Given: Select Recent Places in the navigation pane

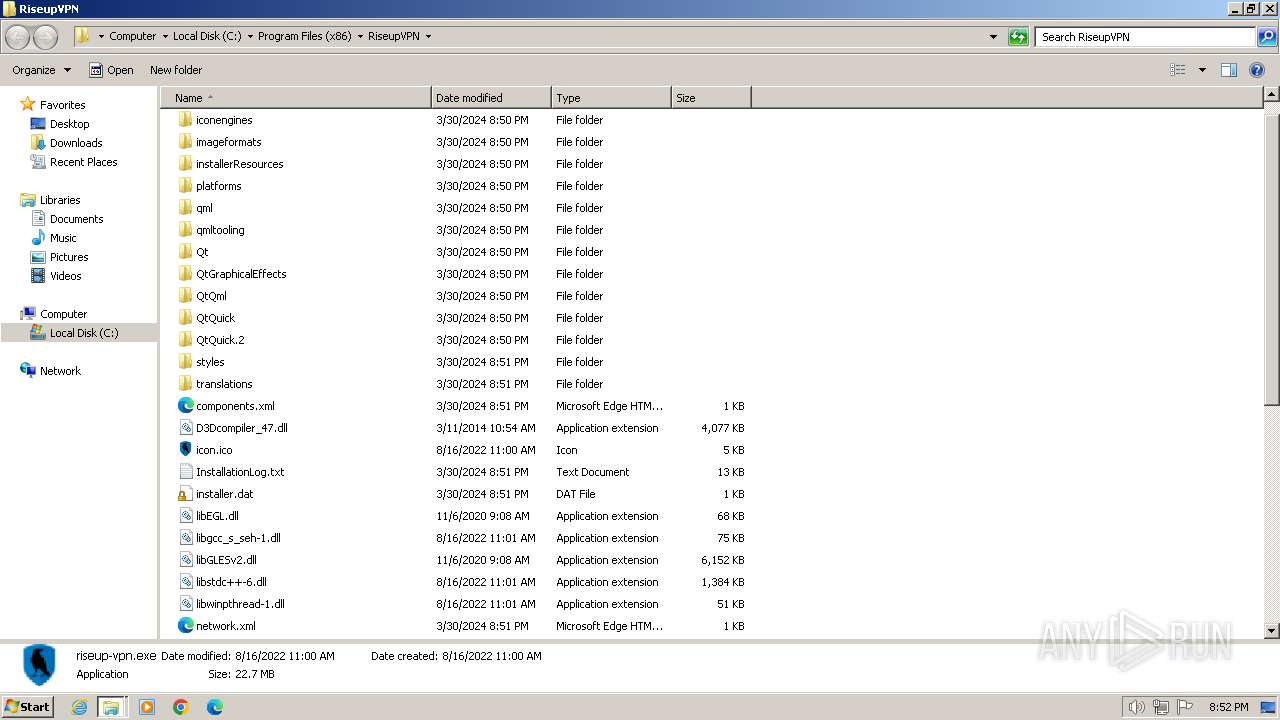Looking at the screenshot, I should (x=83, y=162).
